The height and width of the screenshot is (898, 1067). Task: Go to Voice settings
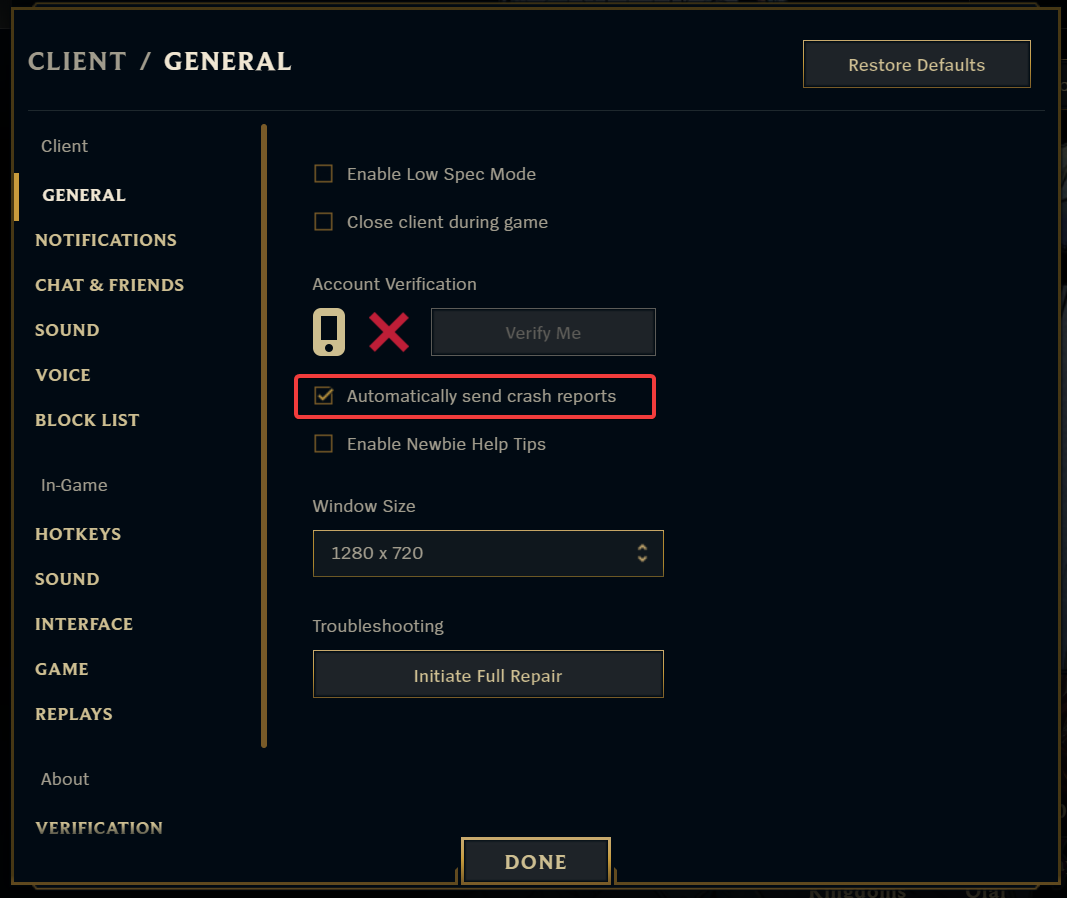[63, 375]
